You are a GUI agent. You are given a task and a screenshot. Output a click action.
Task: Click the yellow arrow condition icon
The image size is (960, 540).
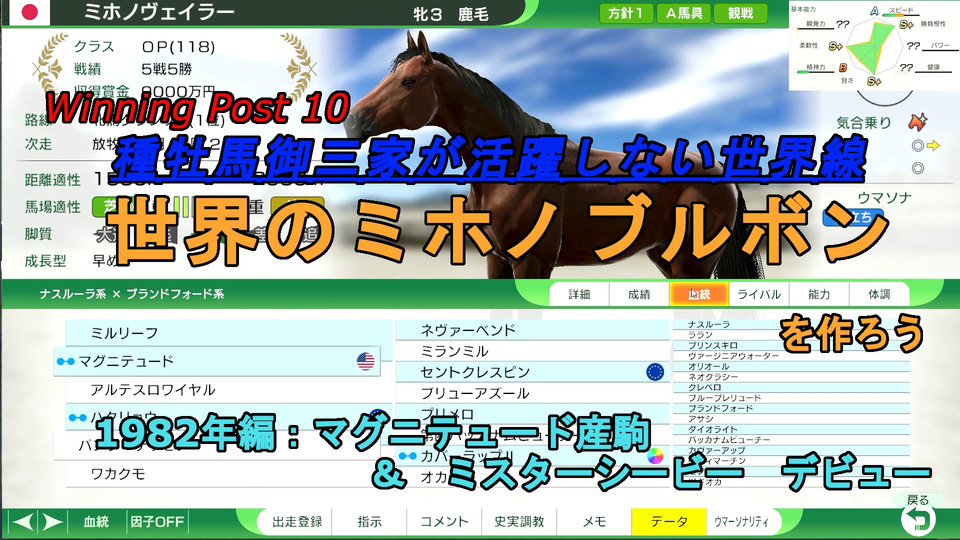(x=933, y=145)
